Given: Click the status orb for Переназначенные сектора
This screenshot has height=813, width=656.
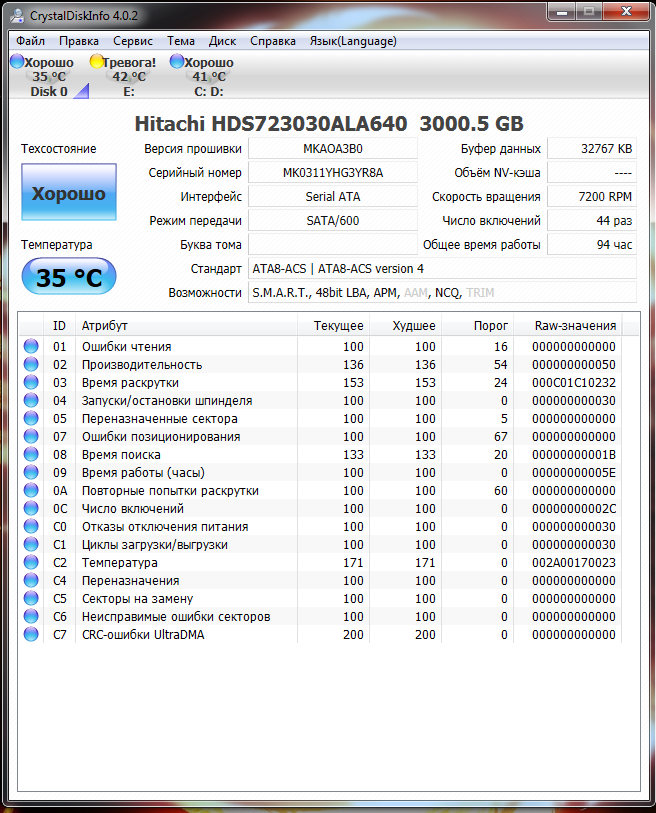Looking at the screenshot, I should pos(31,418).
